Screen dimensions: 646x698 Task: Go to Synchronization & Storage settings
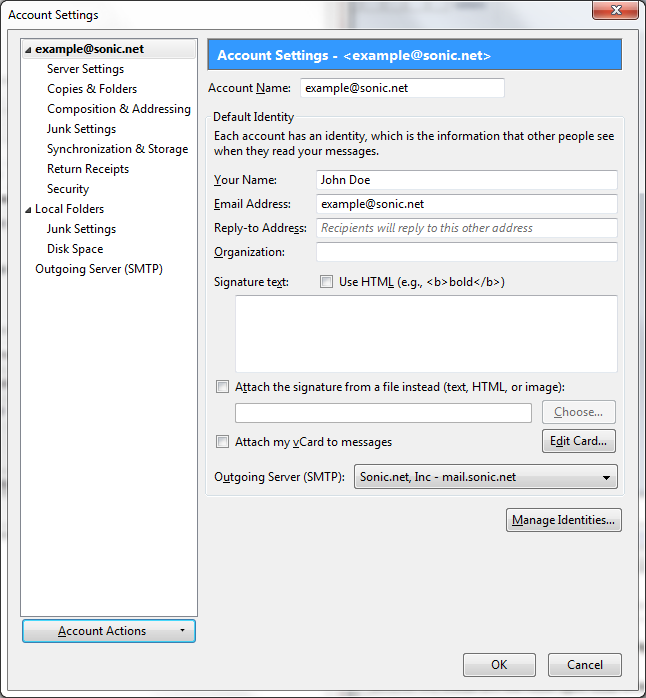tap(117, 149)
